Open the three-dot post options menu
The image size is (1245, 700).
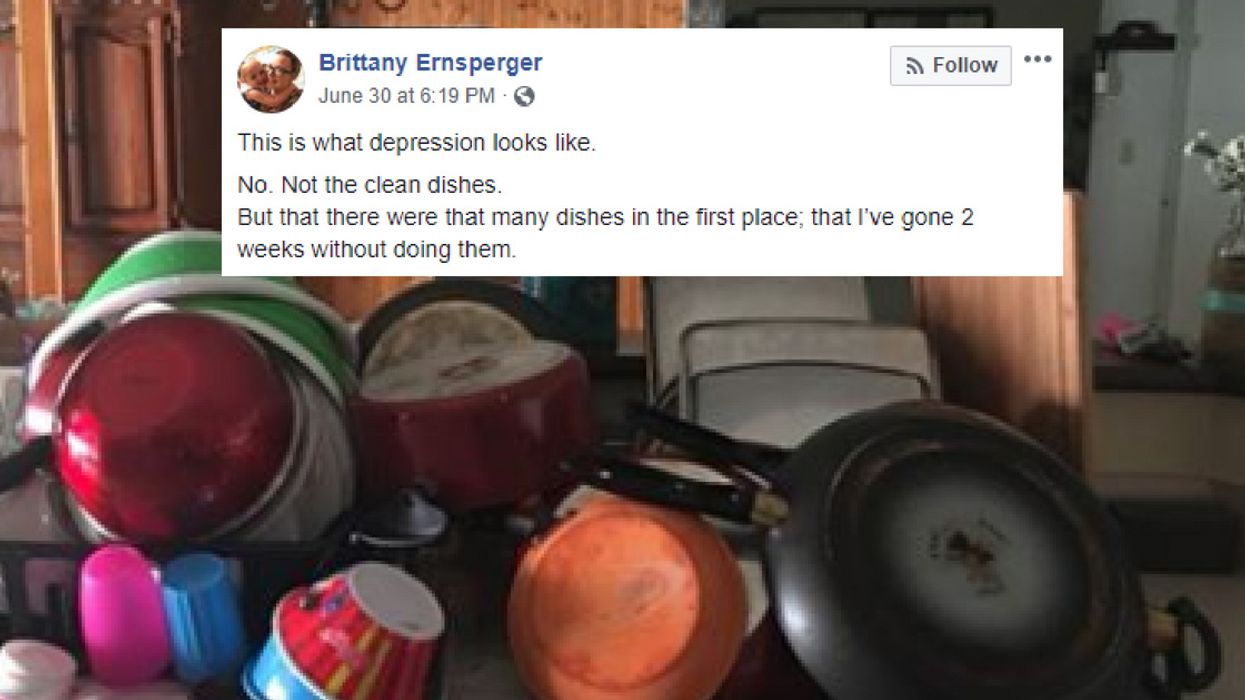1037,59
